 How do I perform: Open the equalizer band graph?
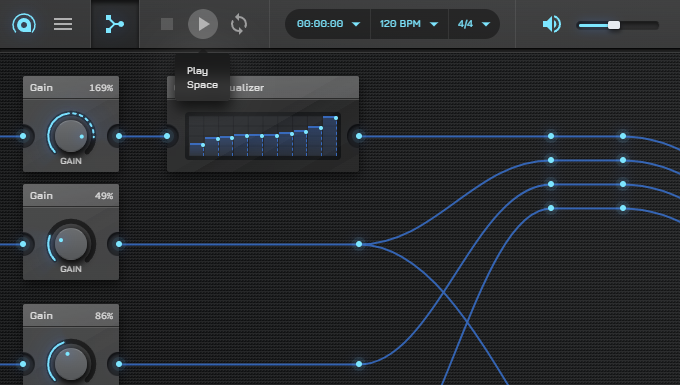pyautogui.click(x=263, y=136)
